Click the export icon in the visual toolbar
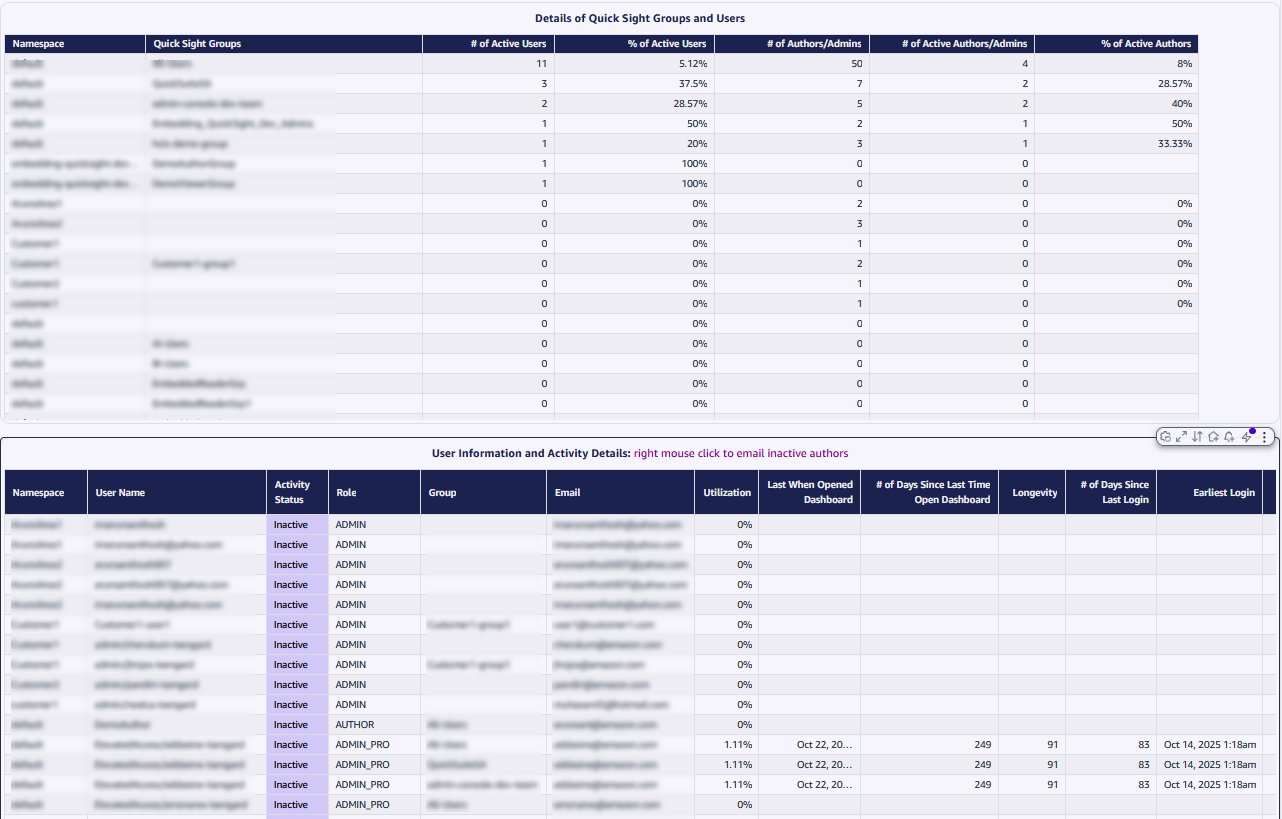The width and height of the screenshot is (1282, 819). coord(1212,437)
